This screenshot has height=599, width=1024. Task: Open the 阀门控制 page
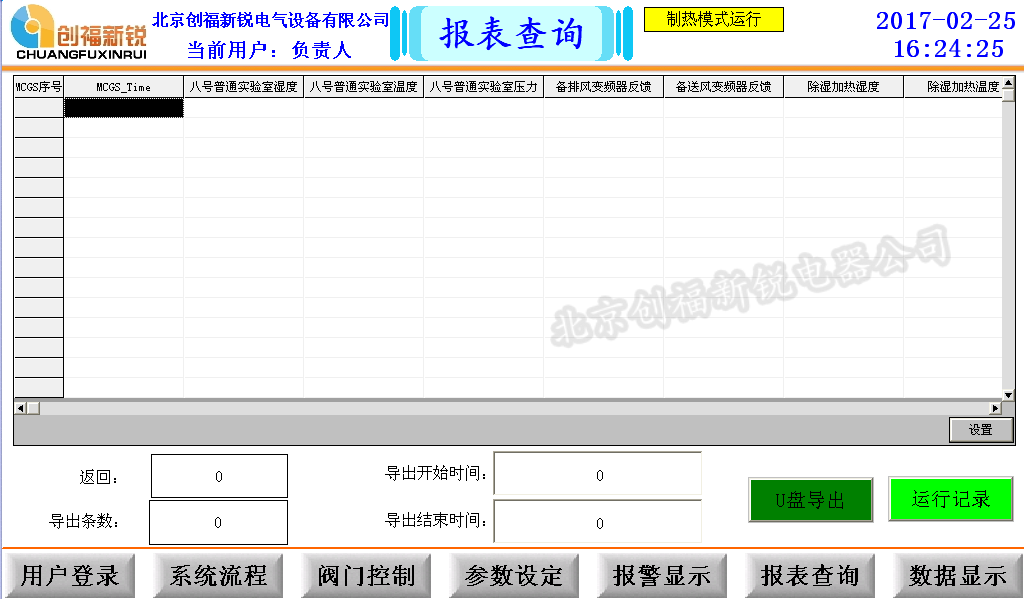[366, 575]
